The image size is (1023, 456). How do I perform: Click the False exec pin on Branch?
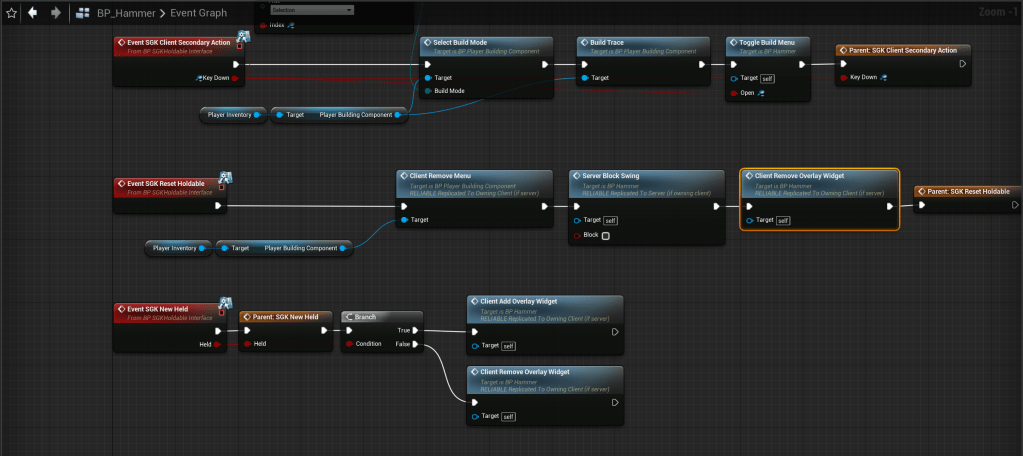coord(415,344)
